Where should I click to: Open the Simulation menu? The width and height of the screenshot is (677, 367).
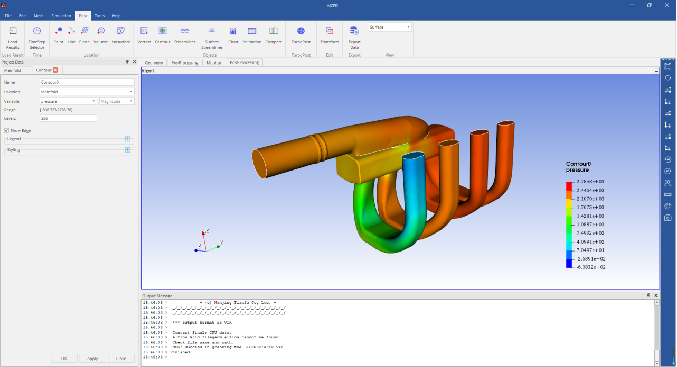click(x=61, y=16)
